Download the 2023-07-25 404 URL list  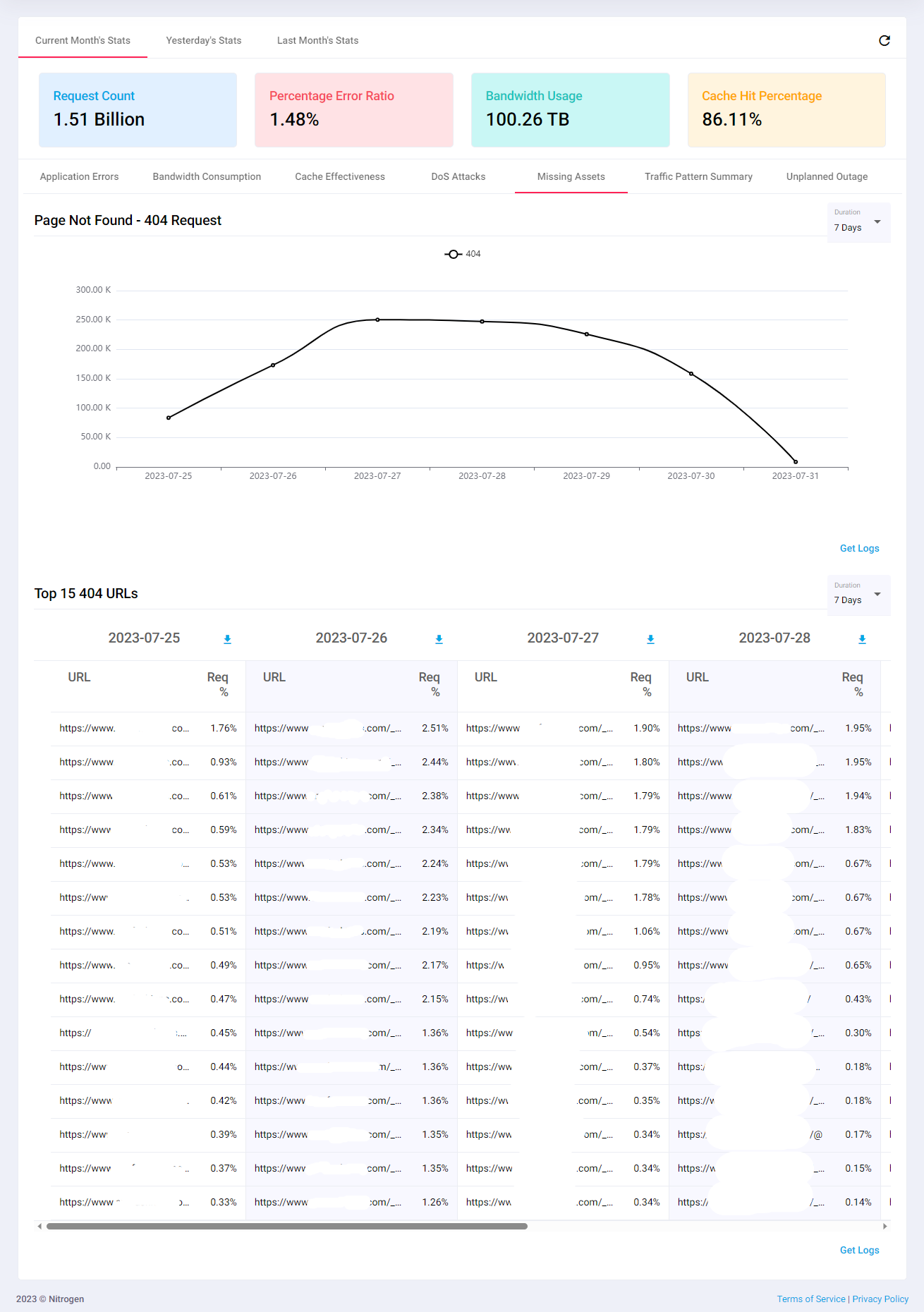227,639
